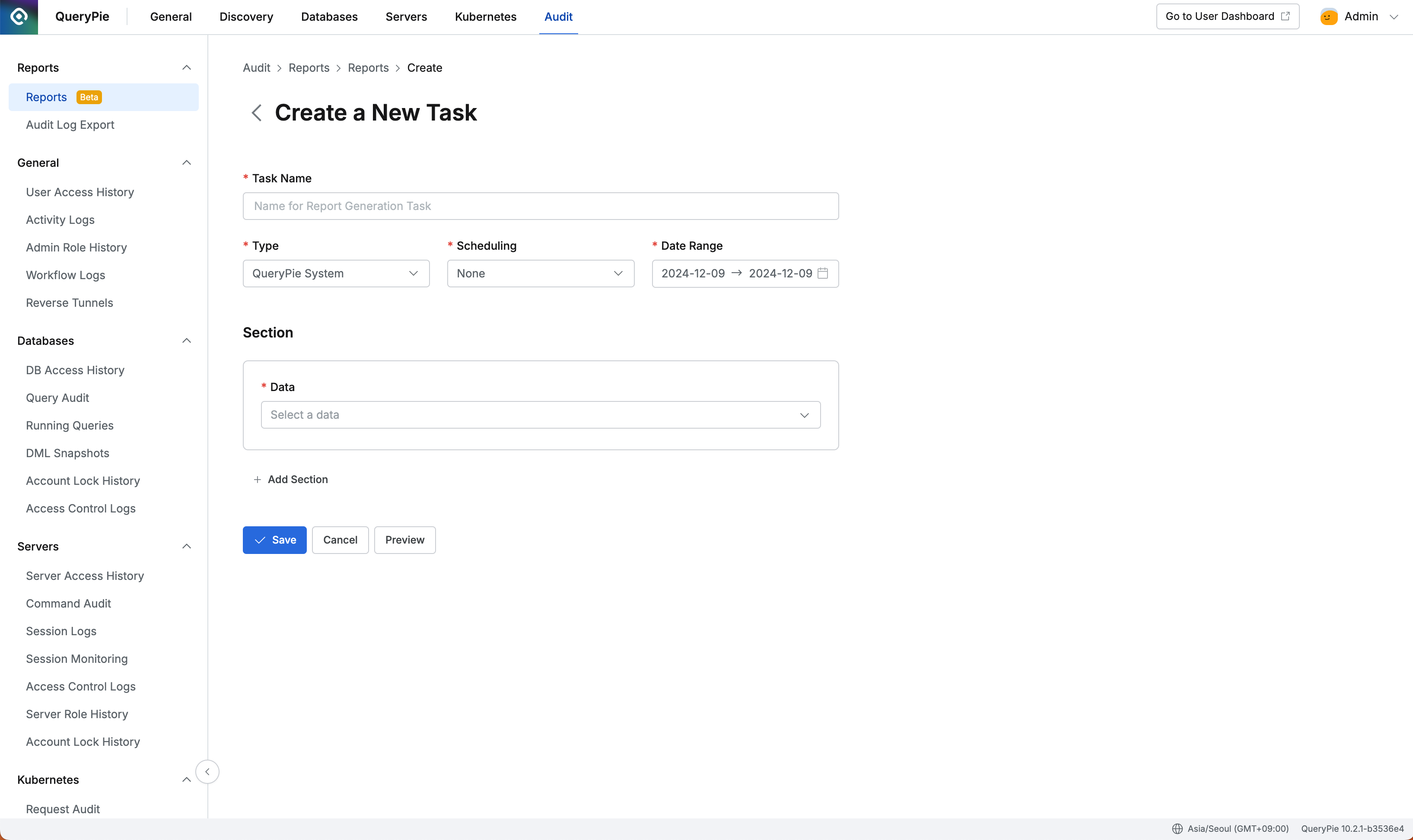The width and height of the screenshot is (1413, 840).
Task: Open the Type dropdown showing QueryPie System
Action: pyautogui.click(x=336, y=274)
